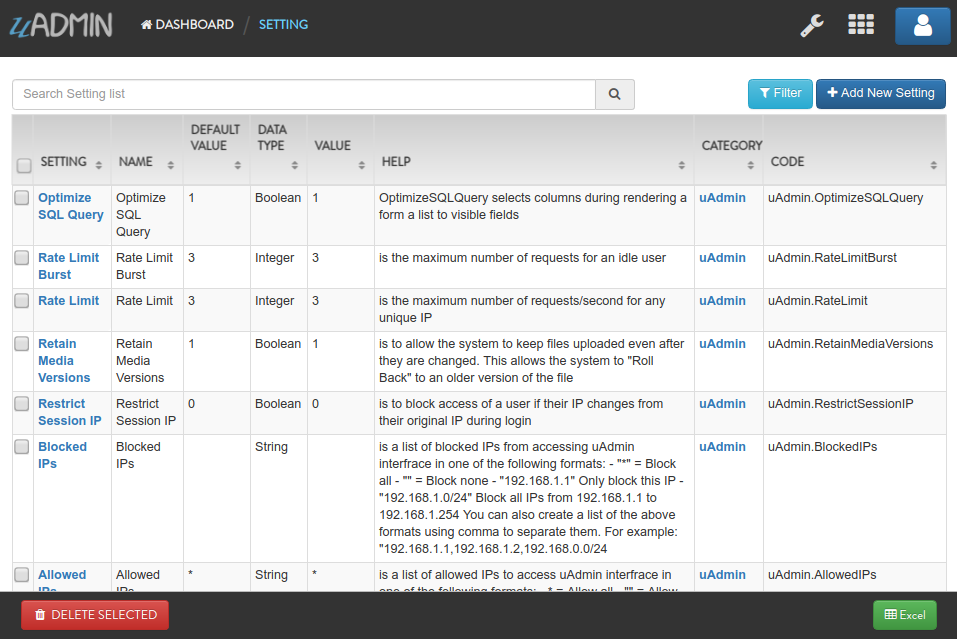Viewport: 957px width, 639px height.
Task: Check the Restrict Session IP row checkbox
Action: tap(21, 403)
